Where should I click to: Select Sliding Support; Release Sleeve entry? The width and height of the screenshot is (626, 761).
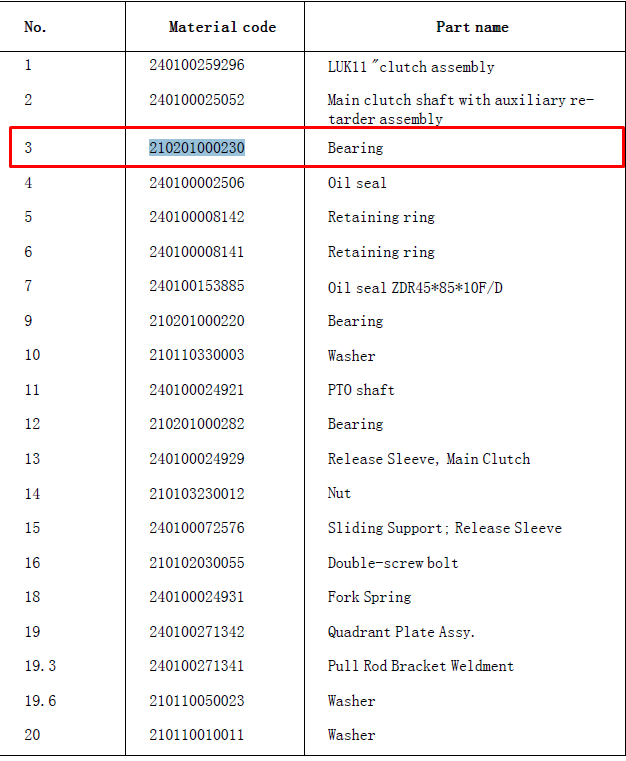click(x=445, y=528)
